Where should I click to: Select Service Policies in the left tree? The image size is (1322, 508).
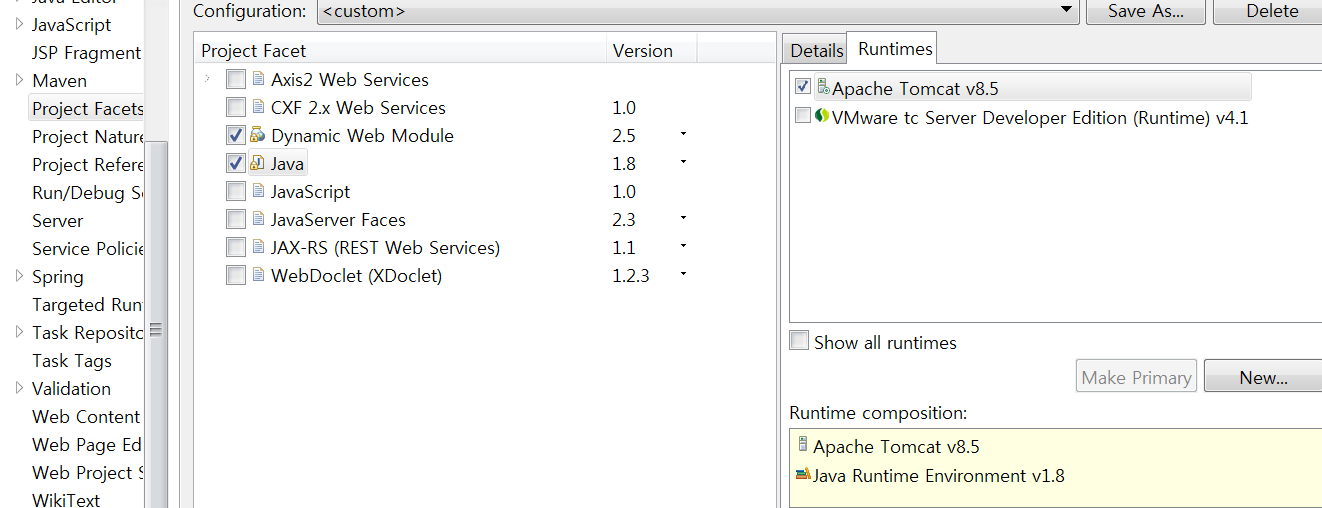point(88,248)
